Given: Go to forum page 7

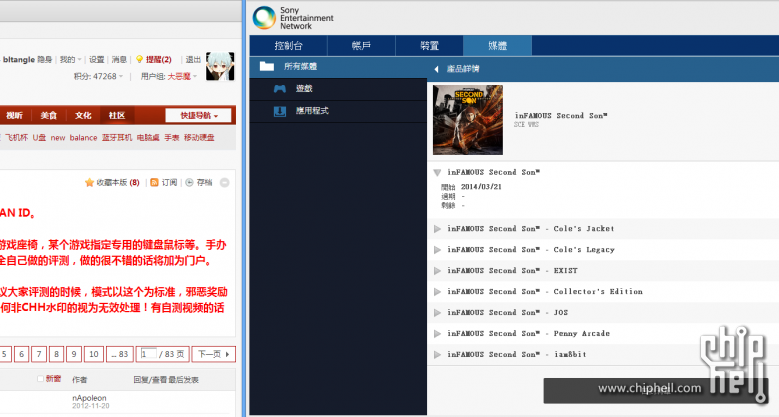Looking at the screenshot, I should click(39, 354).
